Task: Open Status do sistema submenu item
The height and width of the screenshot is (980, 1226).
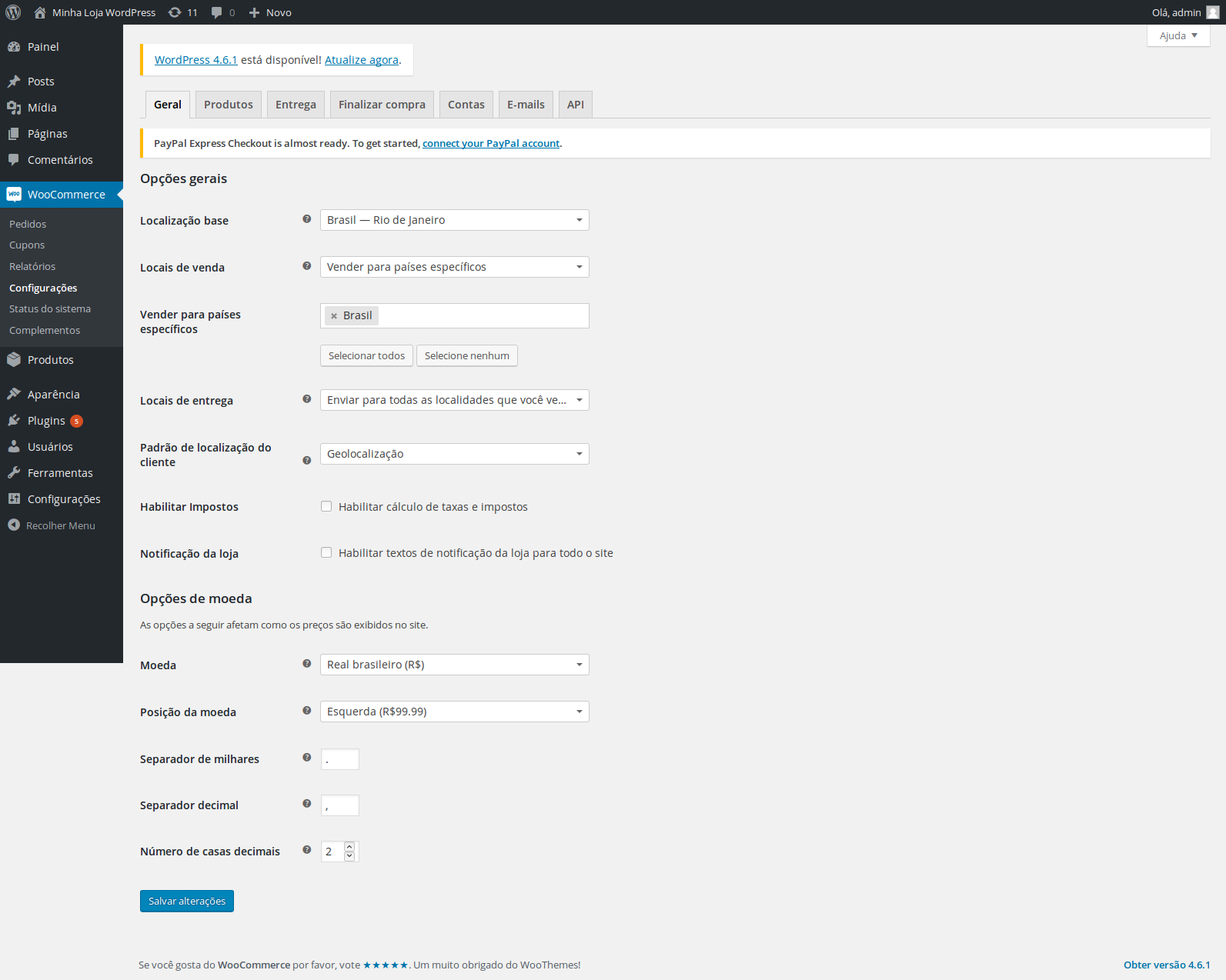Action: point(50,308)
